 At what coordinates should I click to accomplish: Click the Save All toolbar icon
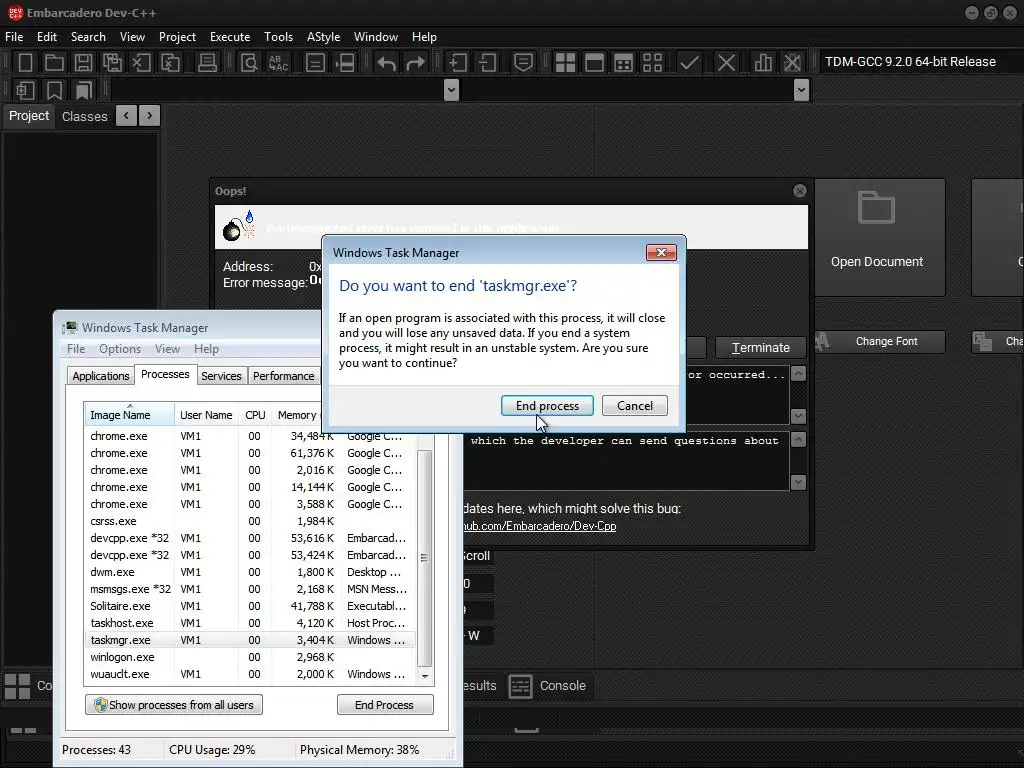[x=112, y=63]
